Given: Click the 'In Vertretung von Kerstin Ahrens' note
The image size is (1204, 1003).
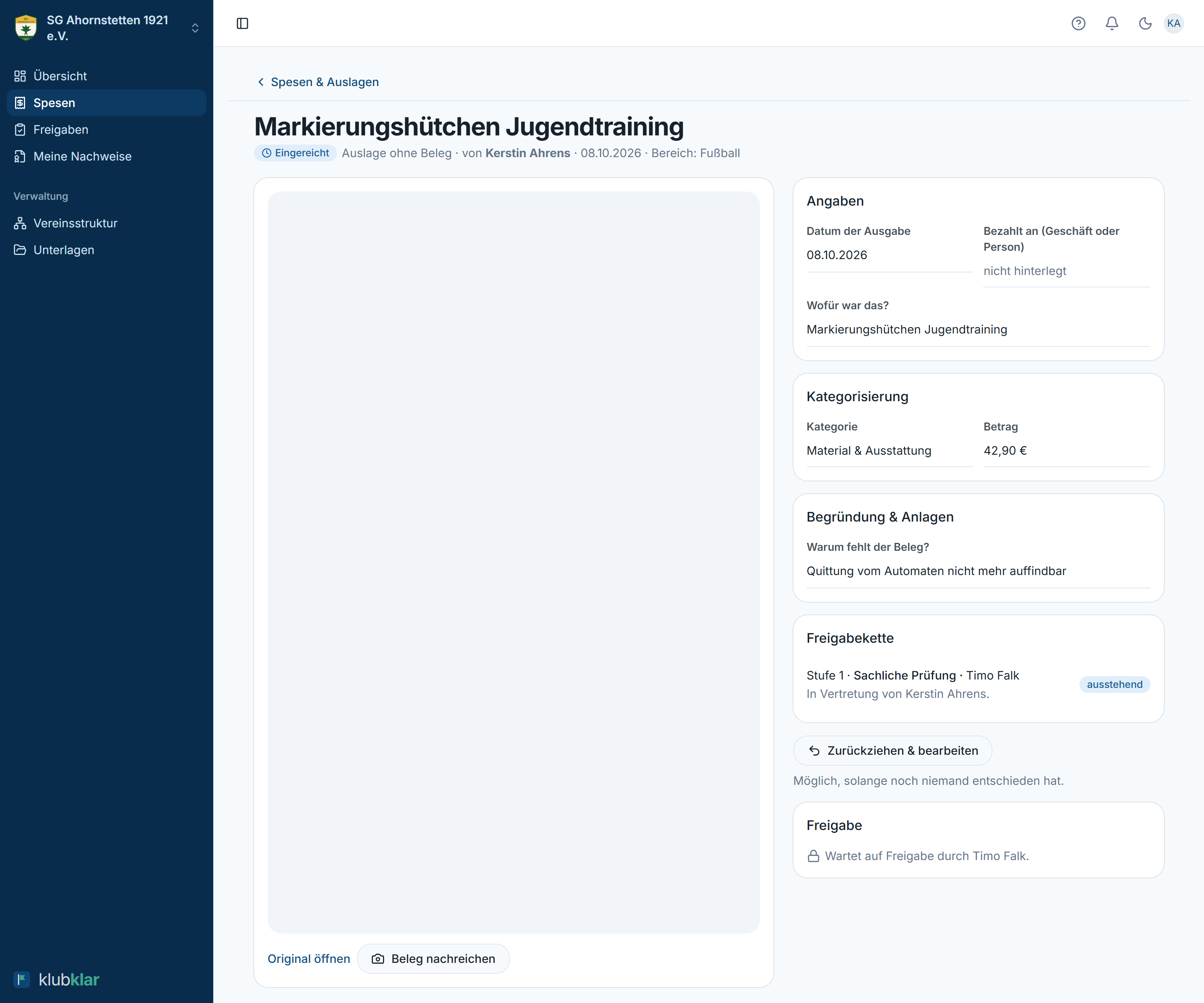Looking at the screenshot, I should pyautogui.click(x=898, y=694).
